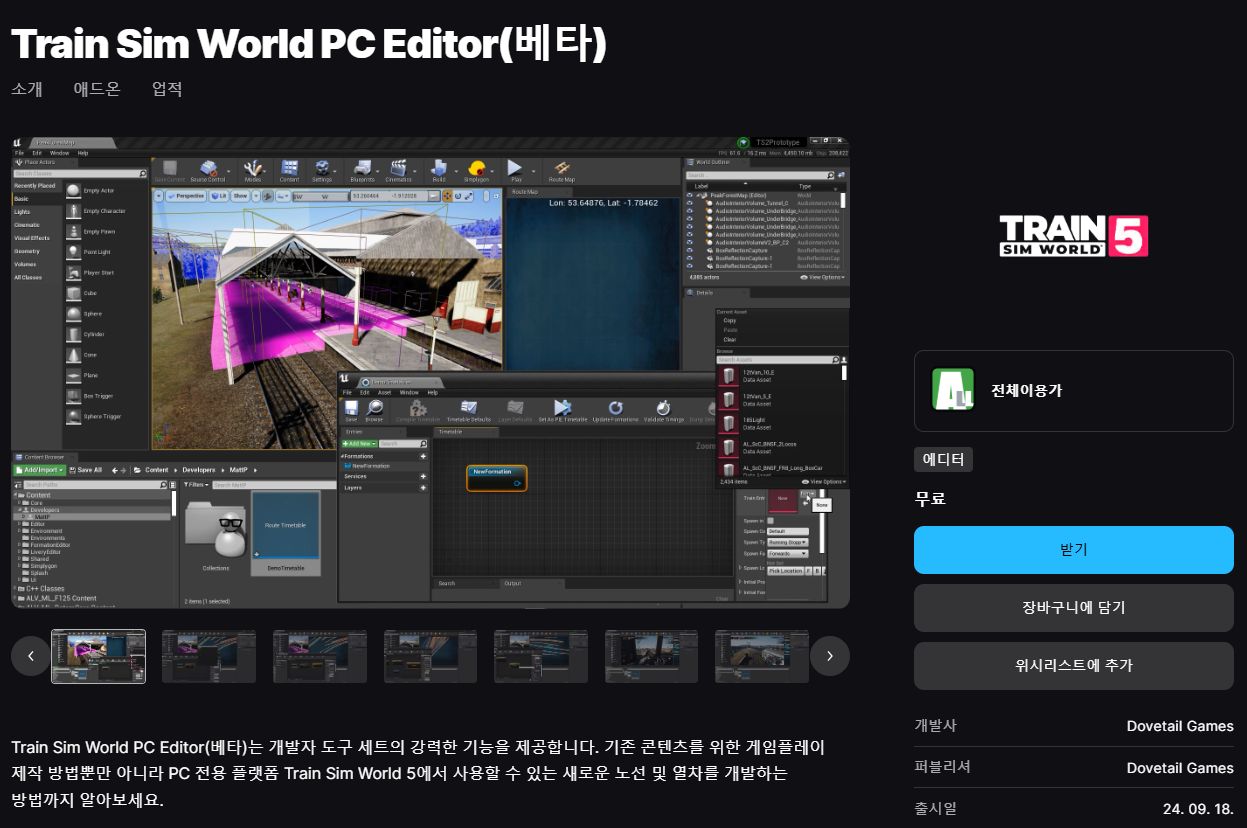Click the Cinematics clapperboard icon in the editor toolbar

coord(398,171)
